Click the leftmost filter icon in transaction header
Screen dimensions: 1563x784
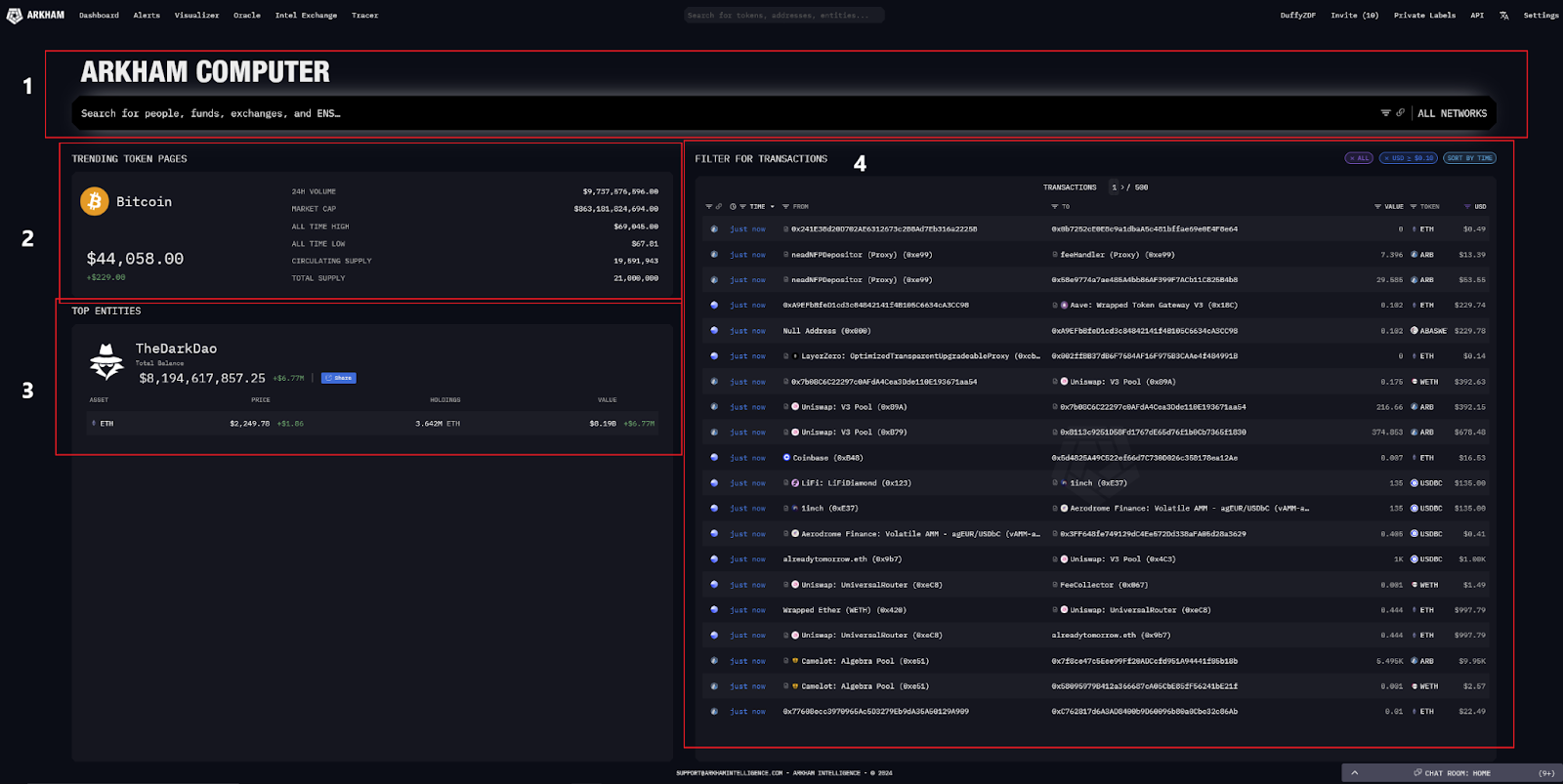(709, 207)
